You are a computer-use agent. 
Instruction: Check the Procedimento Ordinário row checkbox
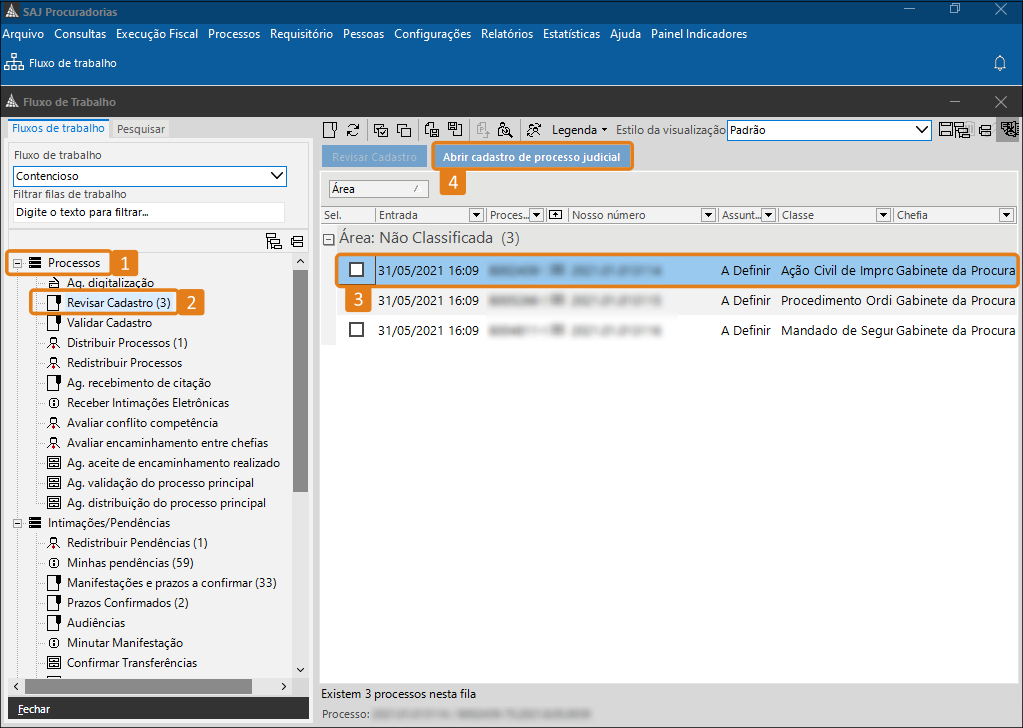click(356, 300)
